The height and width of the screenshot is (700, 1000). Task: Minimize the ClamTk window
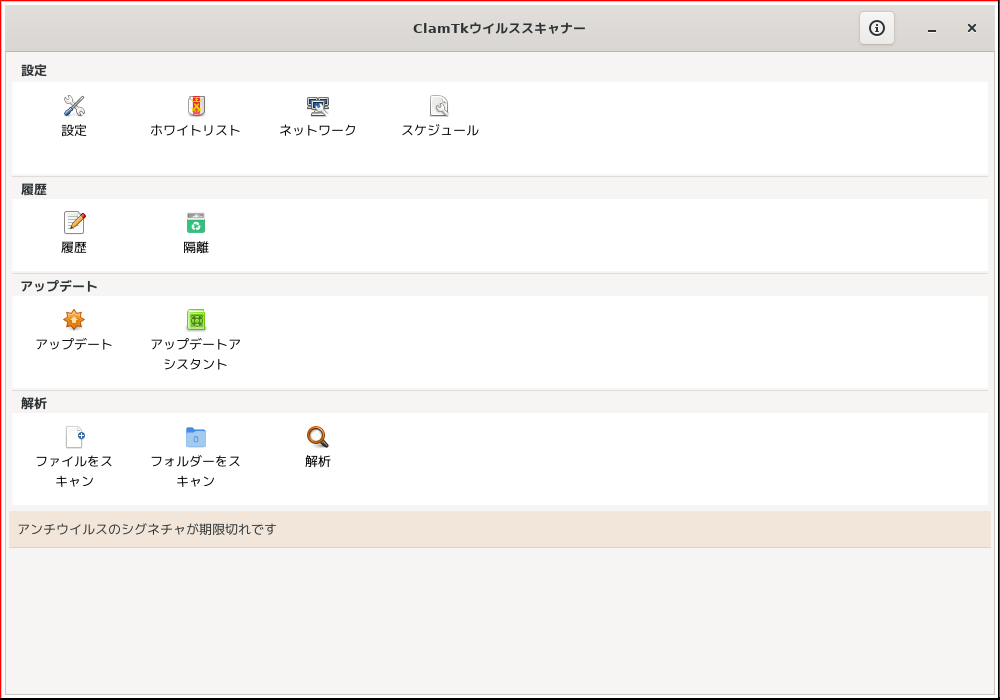coord(932,29)
